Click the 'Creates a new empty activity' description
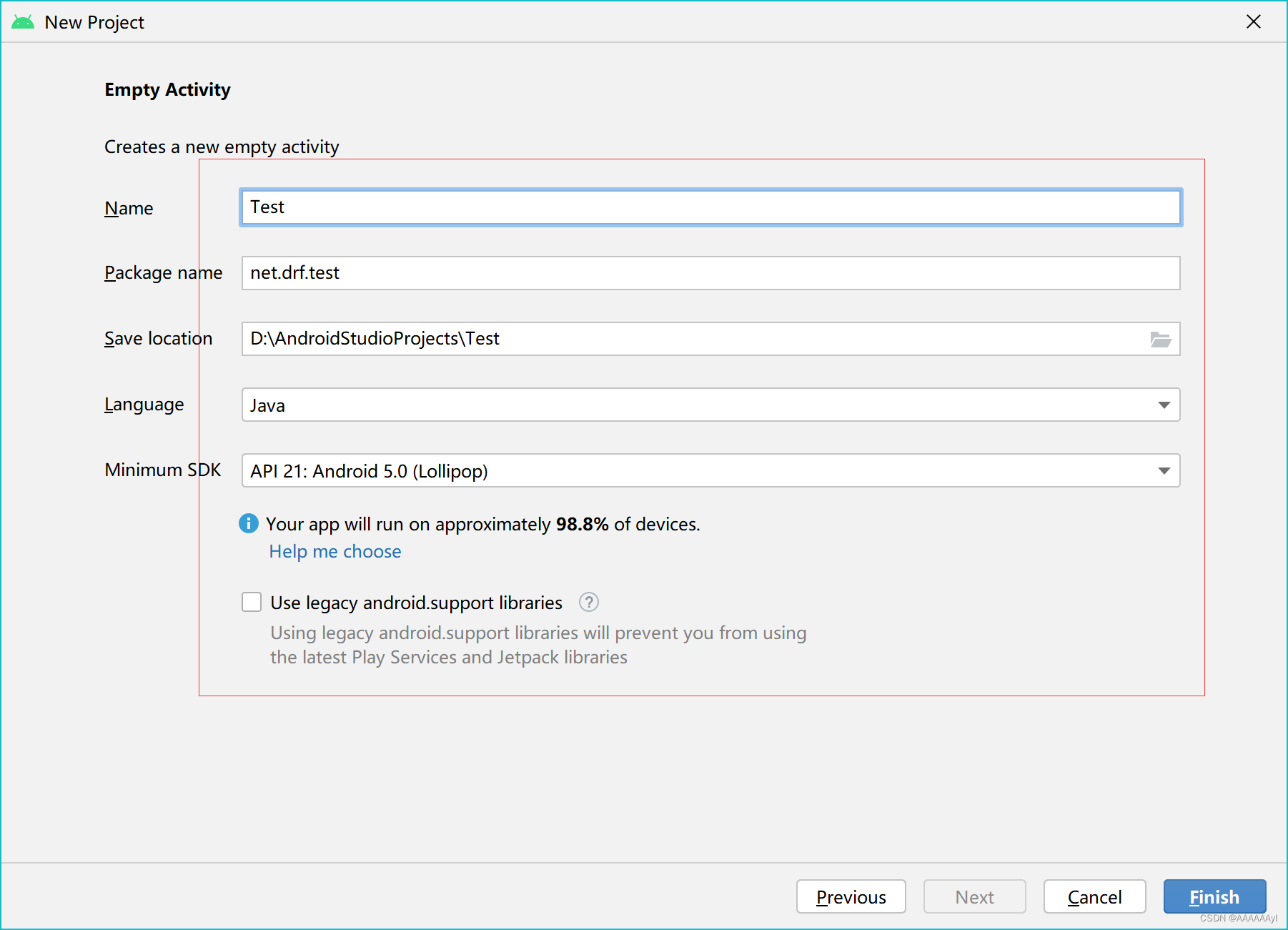This screenshot has width=1288, height=930. point(222,147)
